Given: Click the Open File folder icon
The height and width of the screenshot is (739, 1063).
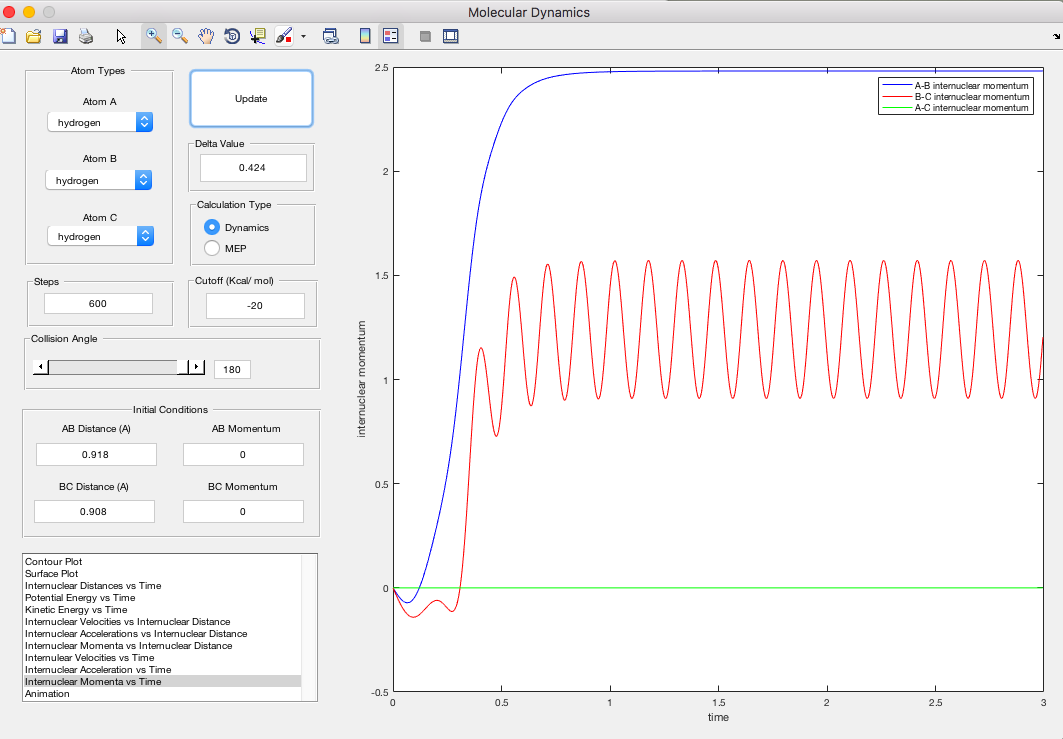Looking at the screenshot, I should pyautogui.click(x=34, y=36).
